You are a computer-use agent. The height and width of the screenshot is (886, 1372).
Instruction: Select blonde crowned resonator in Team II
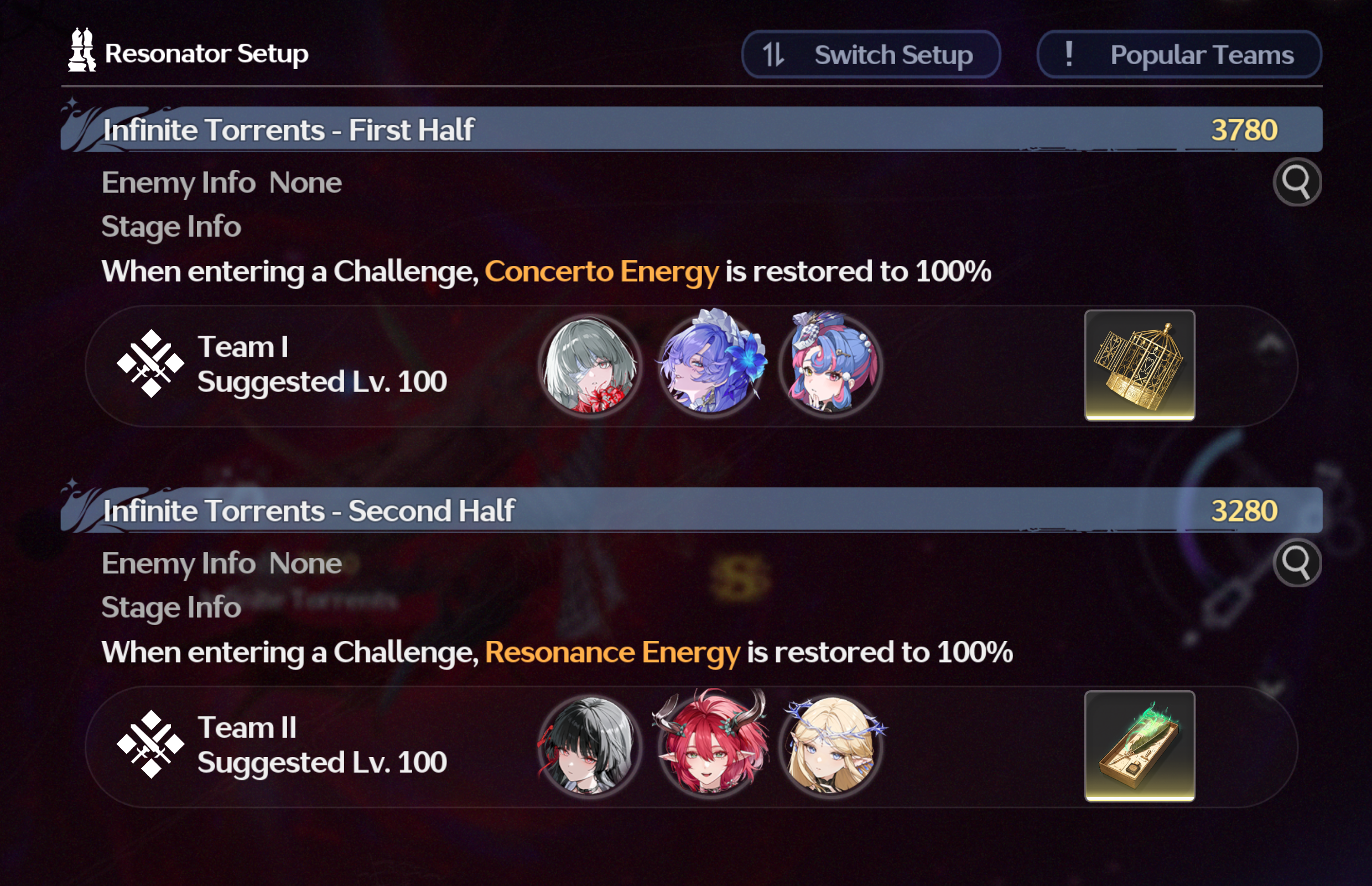tap(832, 744)
